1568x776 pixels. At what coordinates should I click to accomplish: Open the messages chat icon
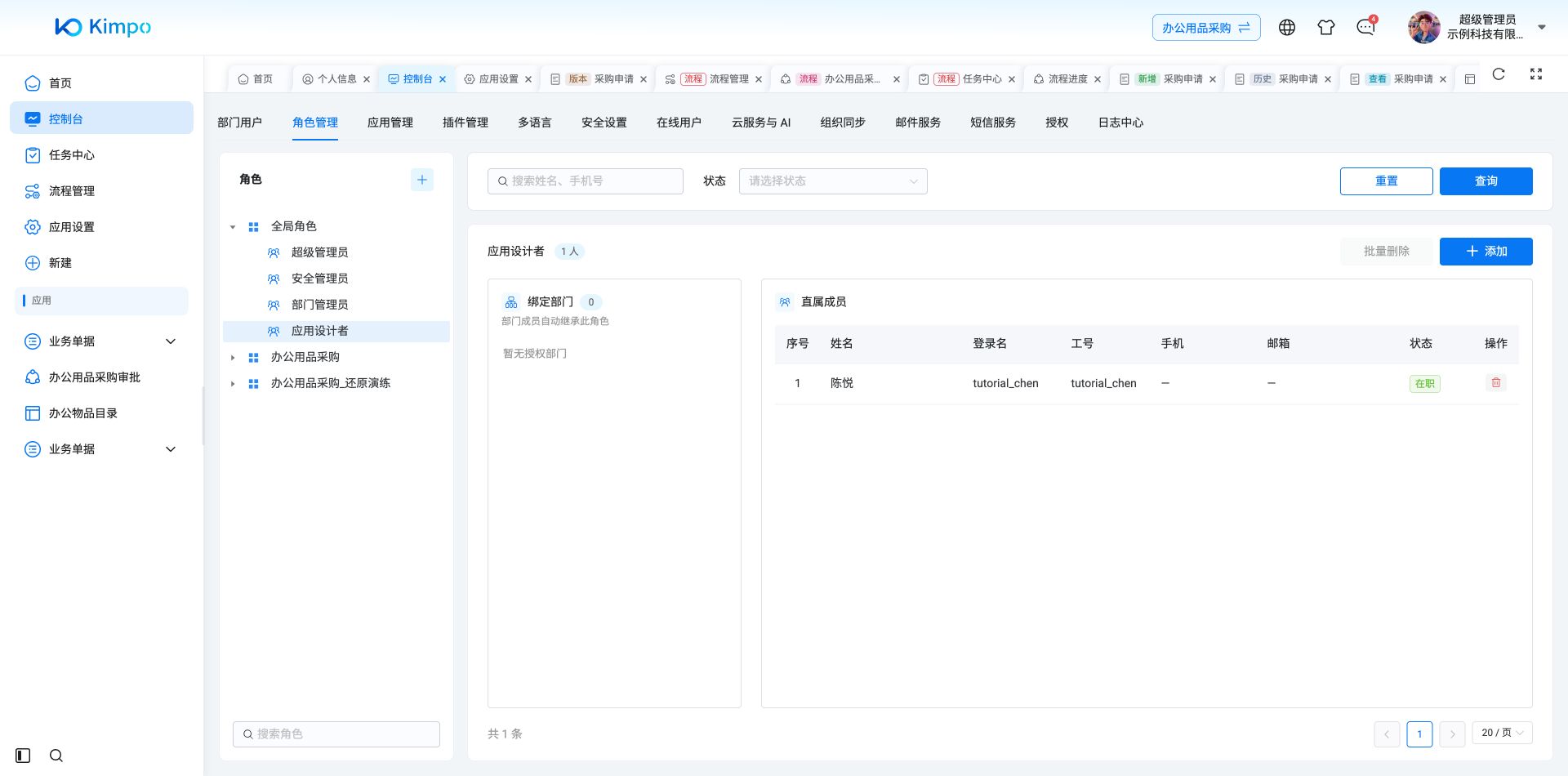1365,28
